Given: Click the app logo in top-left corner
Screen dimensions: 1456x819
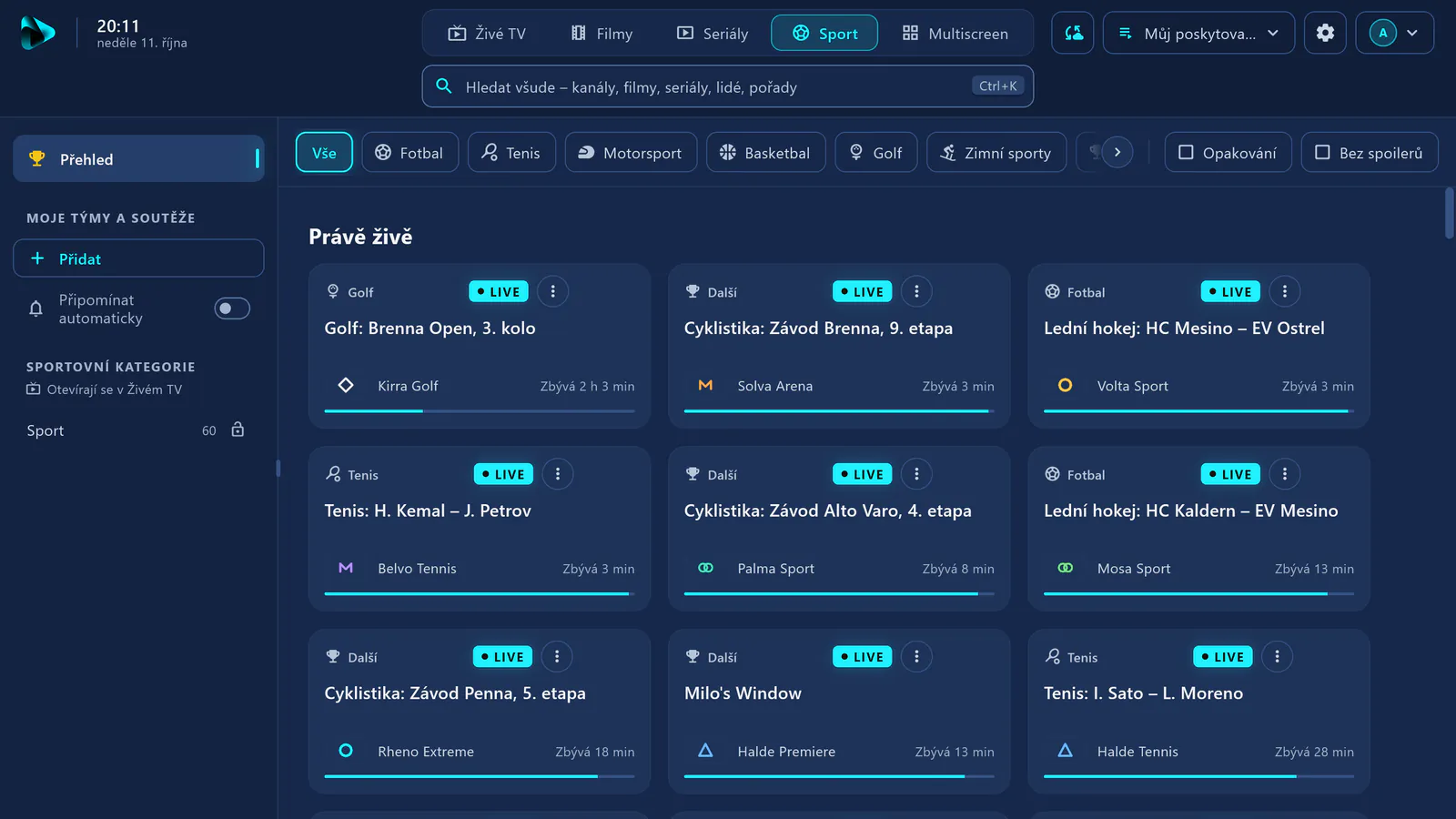Looking at the screenshot, I should [x=37, y=34].
